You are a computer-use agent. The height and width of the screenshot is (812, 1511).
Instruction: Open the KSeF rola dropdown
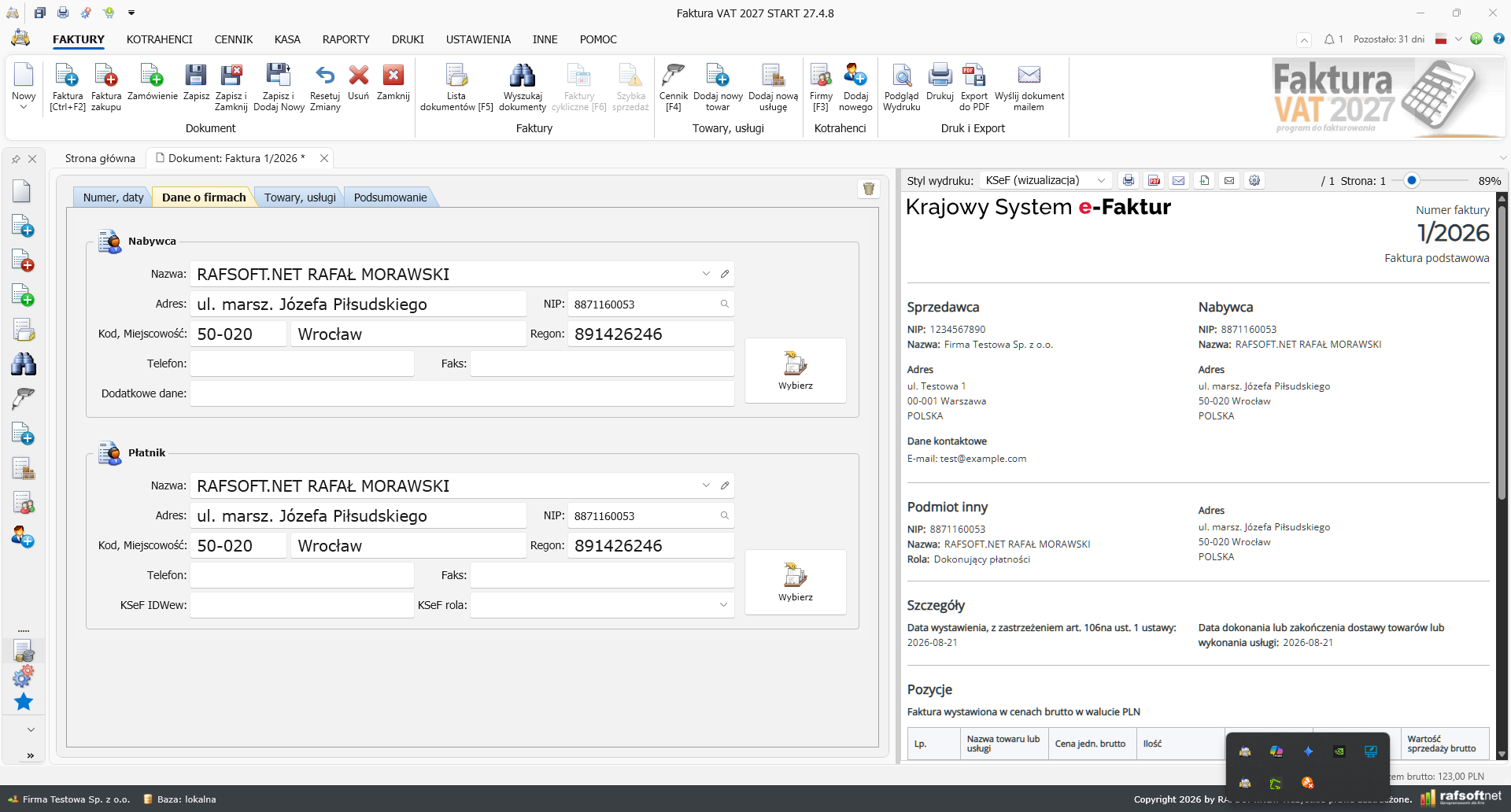[723, 605]
